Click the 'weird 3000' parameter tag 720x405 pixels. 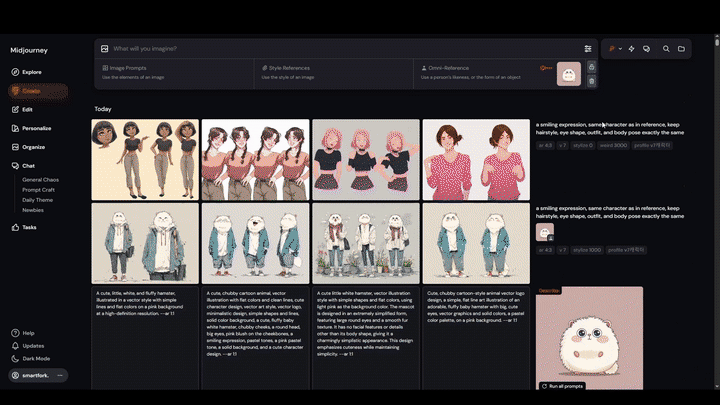coord(613,146)
